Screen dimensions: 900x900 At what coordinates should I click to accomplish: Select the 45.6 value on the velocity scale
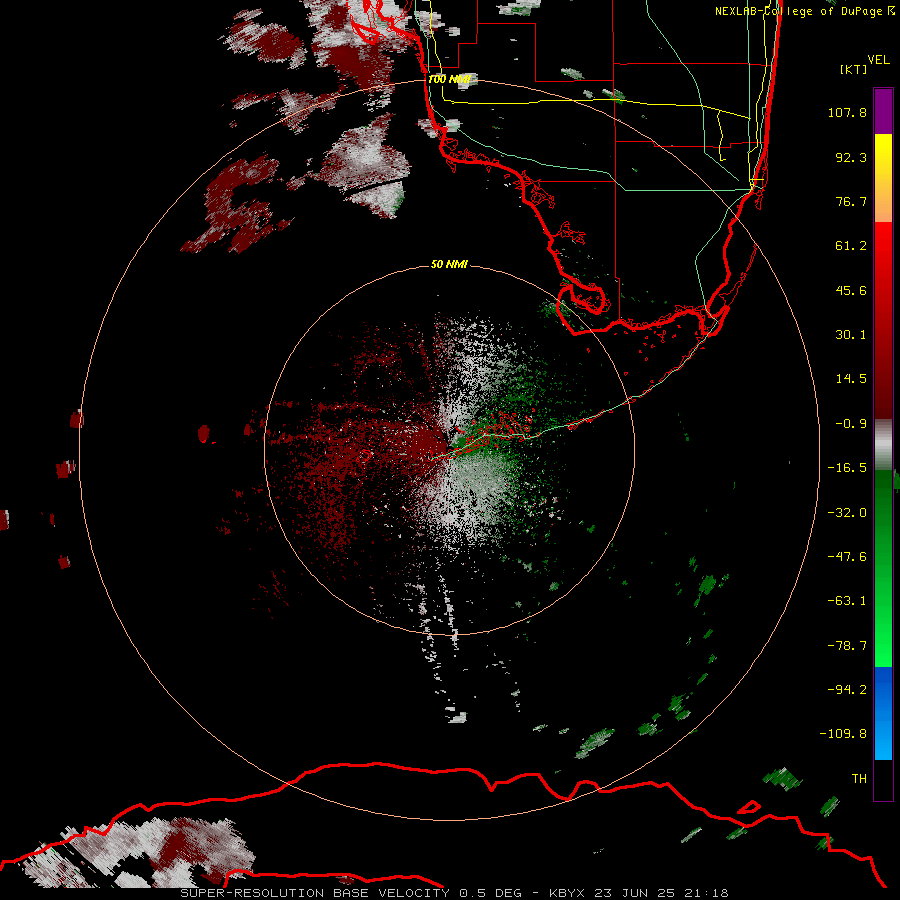[x=851, y=290]
